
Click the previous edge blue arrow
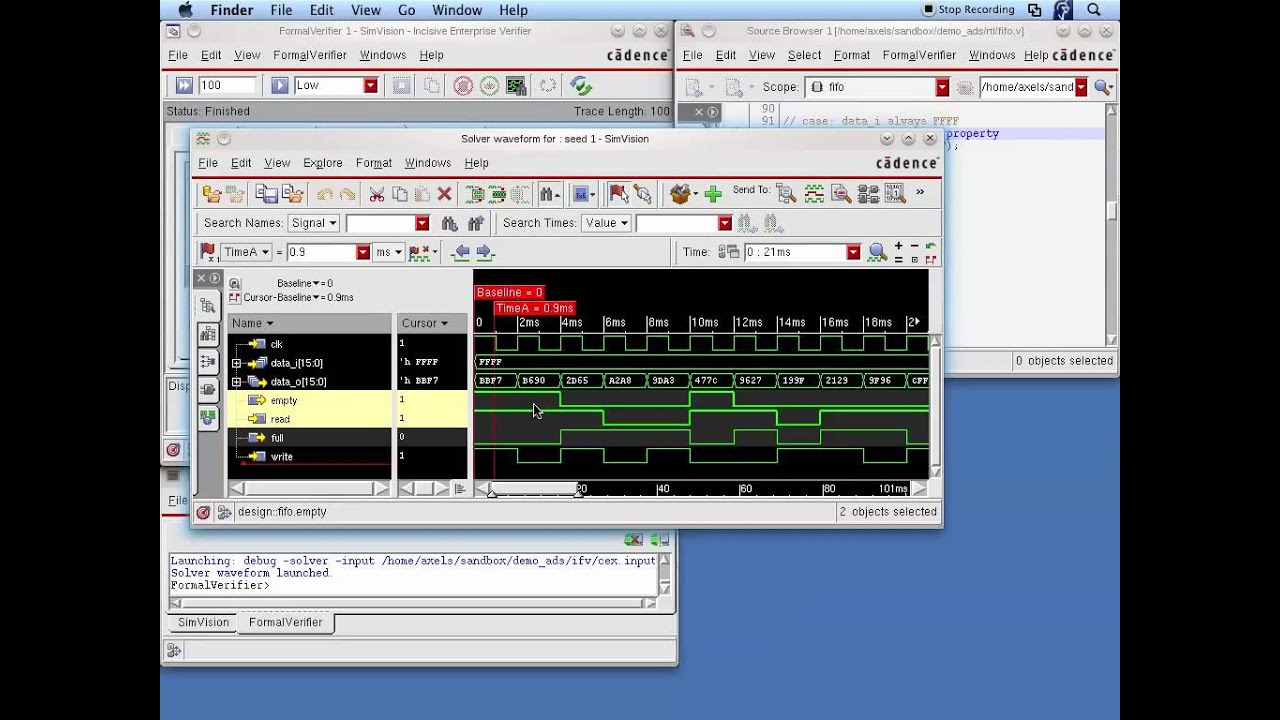coord(461,252)
